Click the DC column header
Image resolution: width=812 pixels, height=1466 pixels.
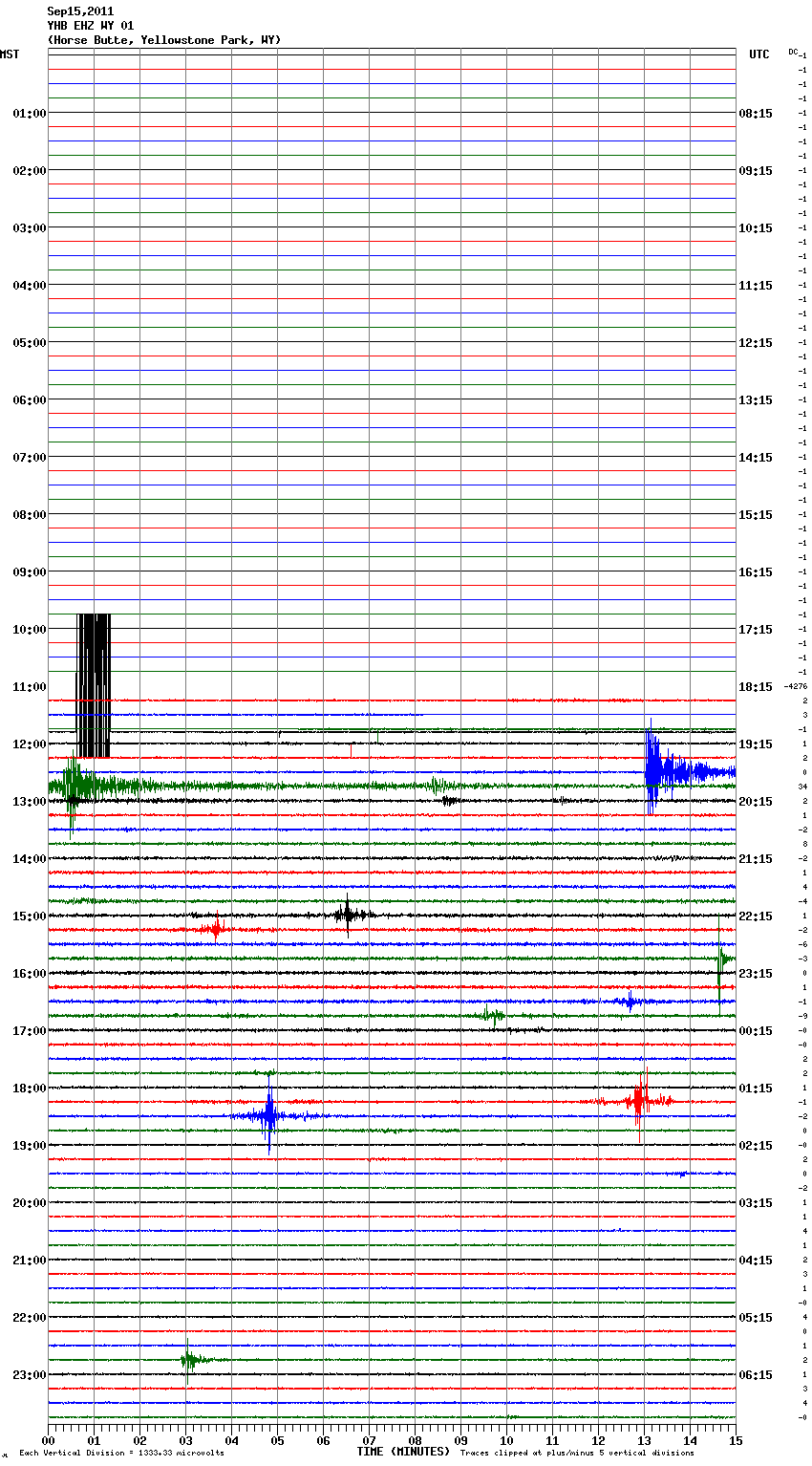(x=793, y=52)
